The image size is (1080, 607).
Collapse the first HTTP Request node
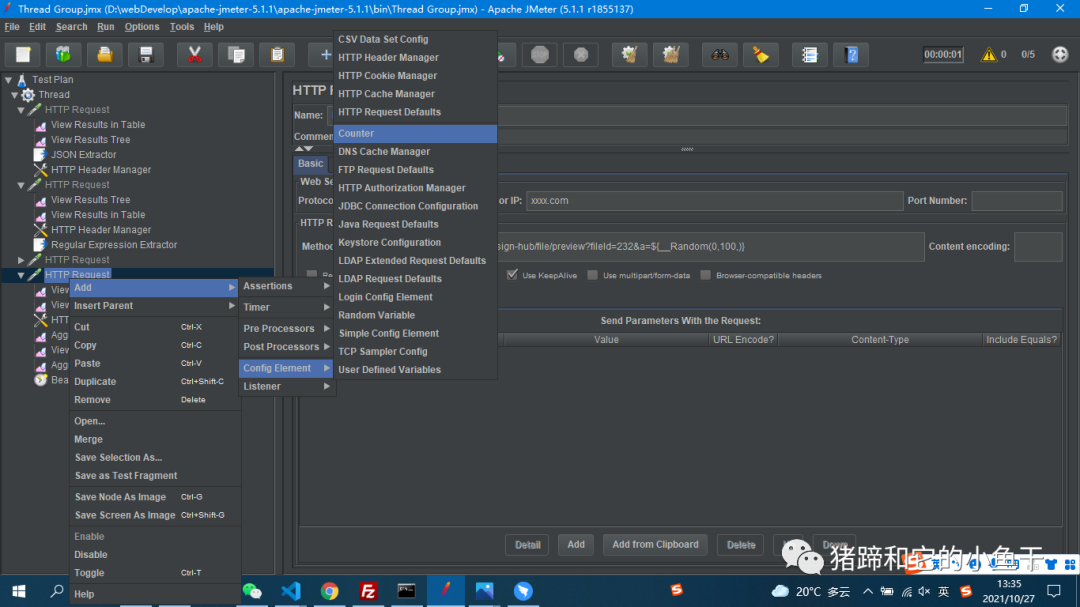(21, 110)
